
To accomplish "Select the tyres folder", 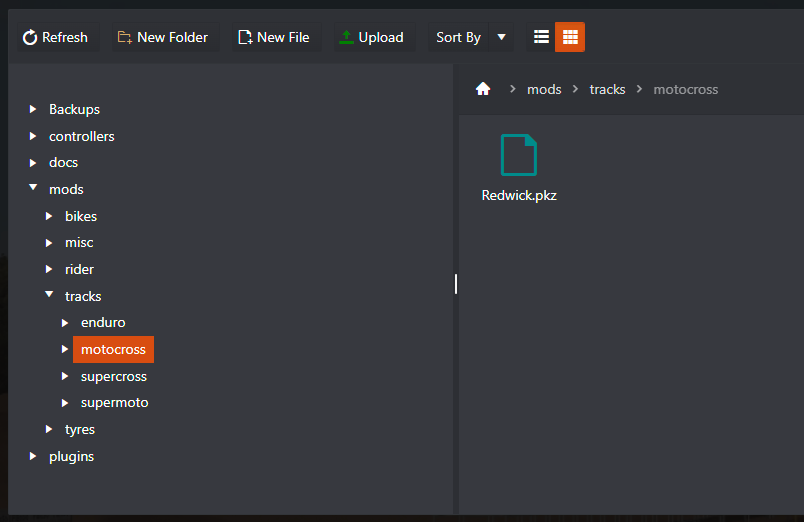I will point(79,429).
